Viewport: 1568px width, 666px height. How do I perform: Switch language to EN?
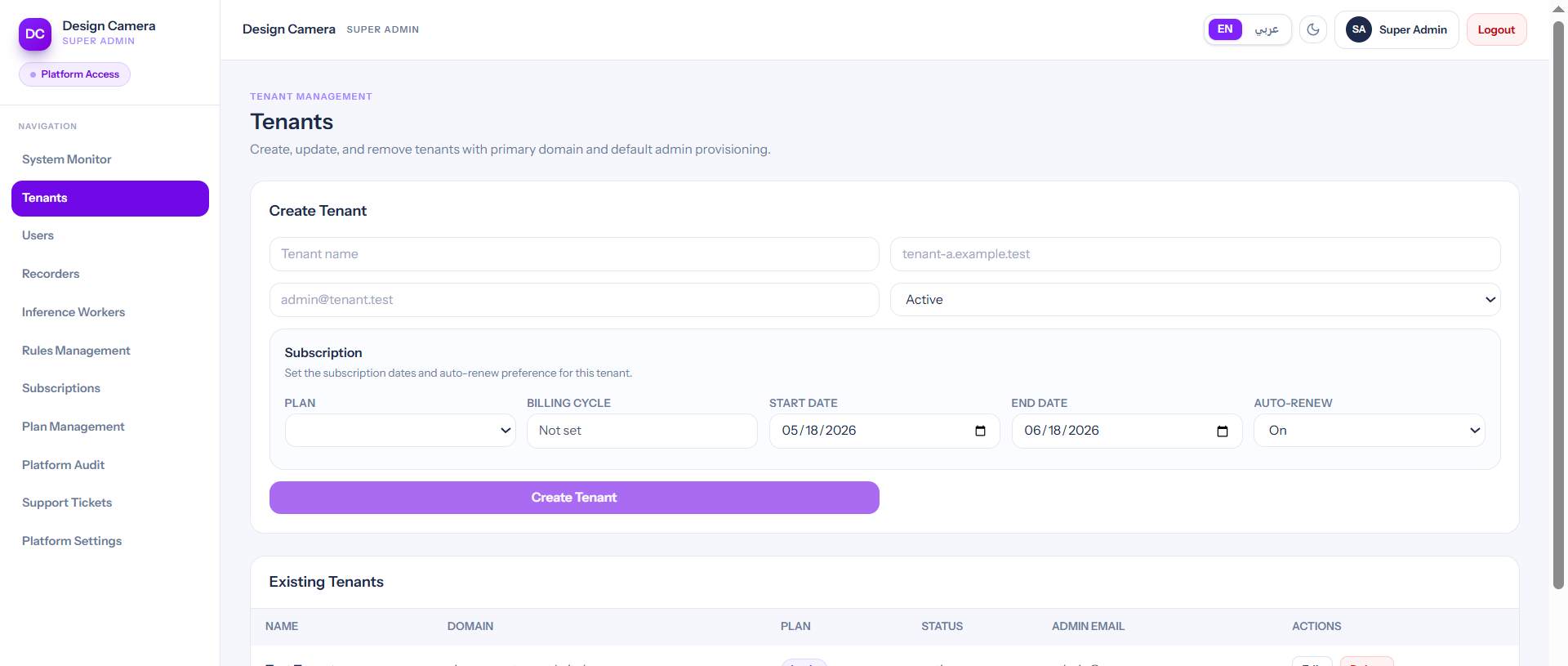[1225, 29]
